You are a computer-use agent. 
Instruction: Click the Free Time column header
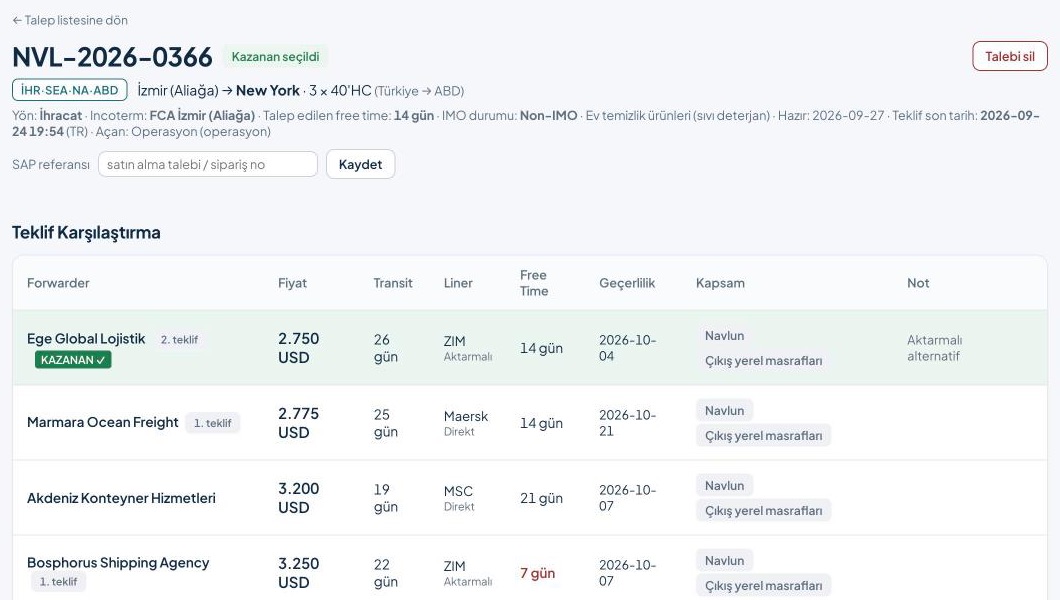[534, 283]
